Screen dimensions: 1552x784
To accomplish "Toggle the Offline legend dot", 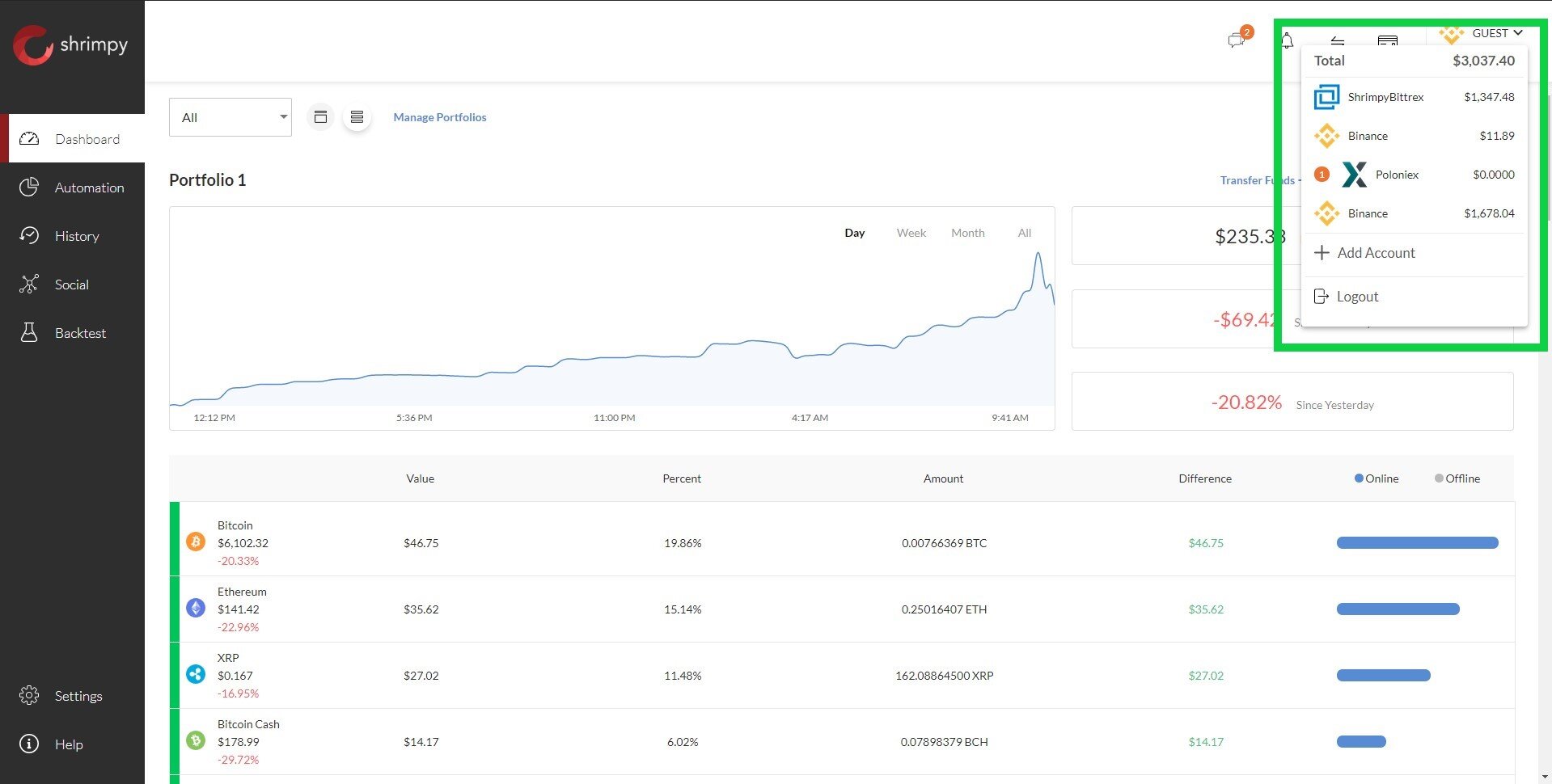I will 1439,478.
